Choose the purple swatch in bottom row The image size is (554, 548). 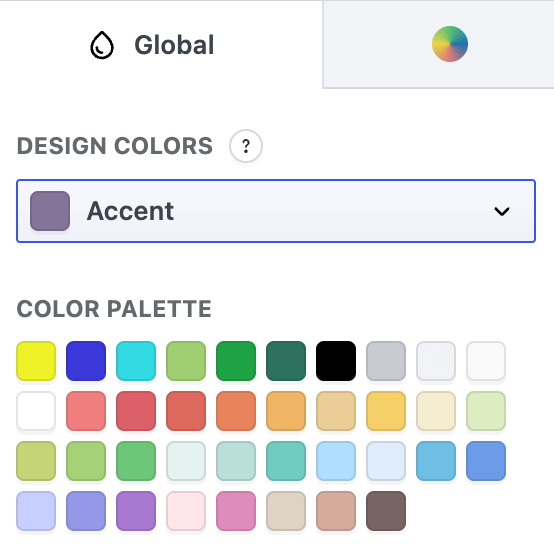[x=136, y=511]
